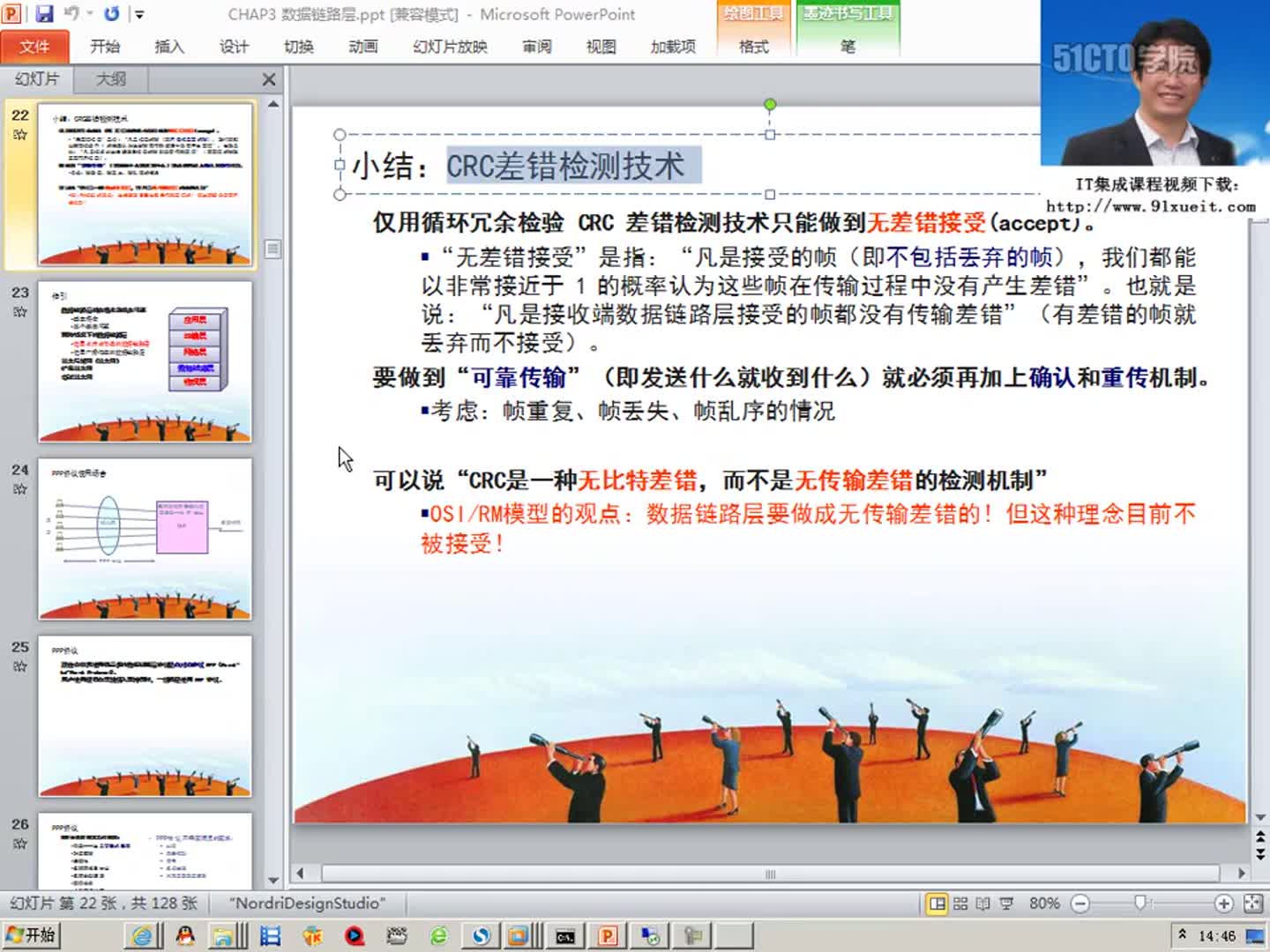
Task: Switch to the 设计 ribbon tab
Action: coord(234,47)
